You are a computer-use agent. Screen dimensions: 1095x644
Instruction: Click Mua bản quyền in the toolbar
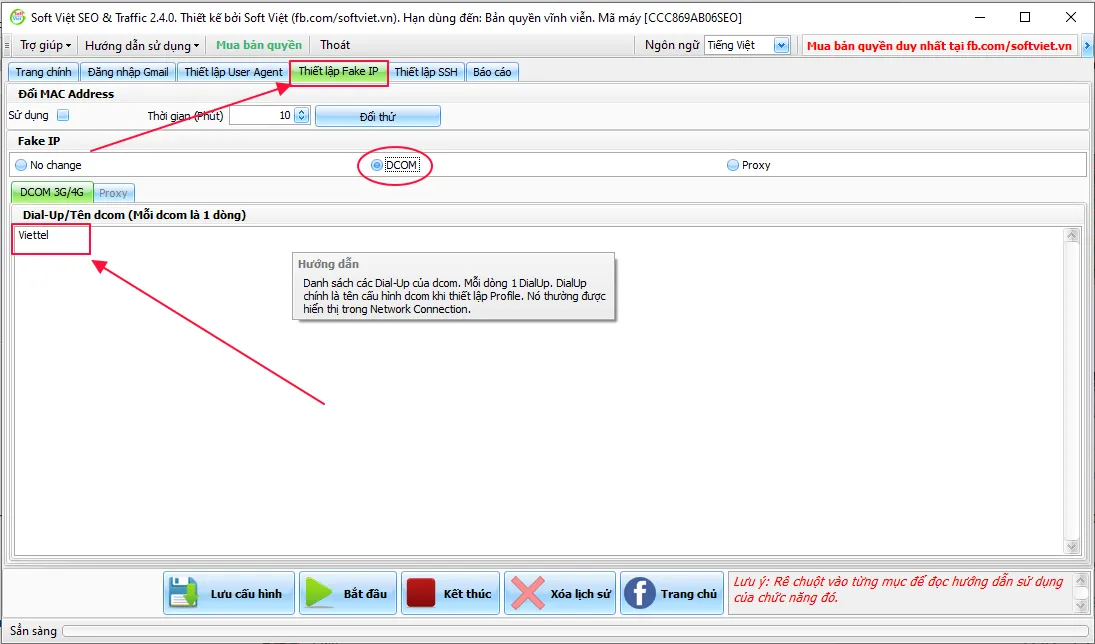(x=259, y=45)
